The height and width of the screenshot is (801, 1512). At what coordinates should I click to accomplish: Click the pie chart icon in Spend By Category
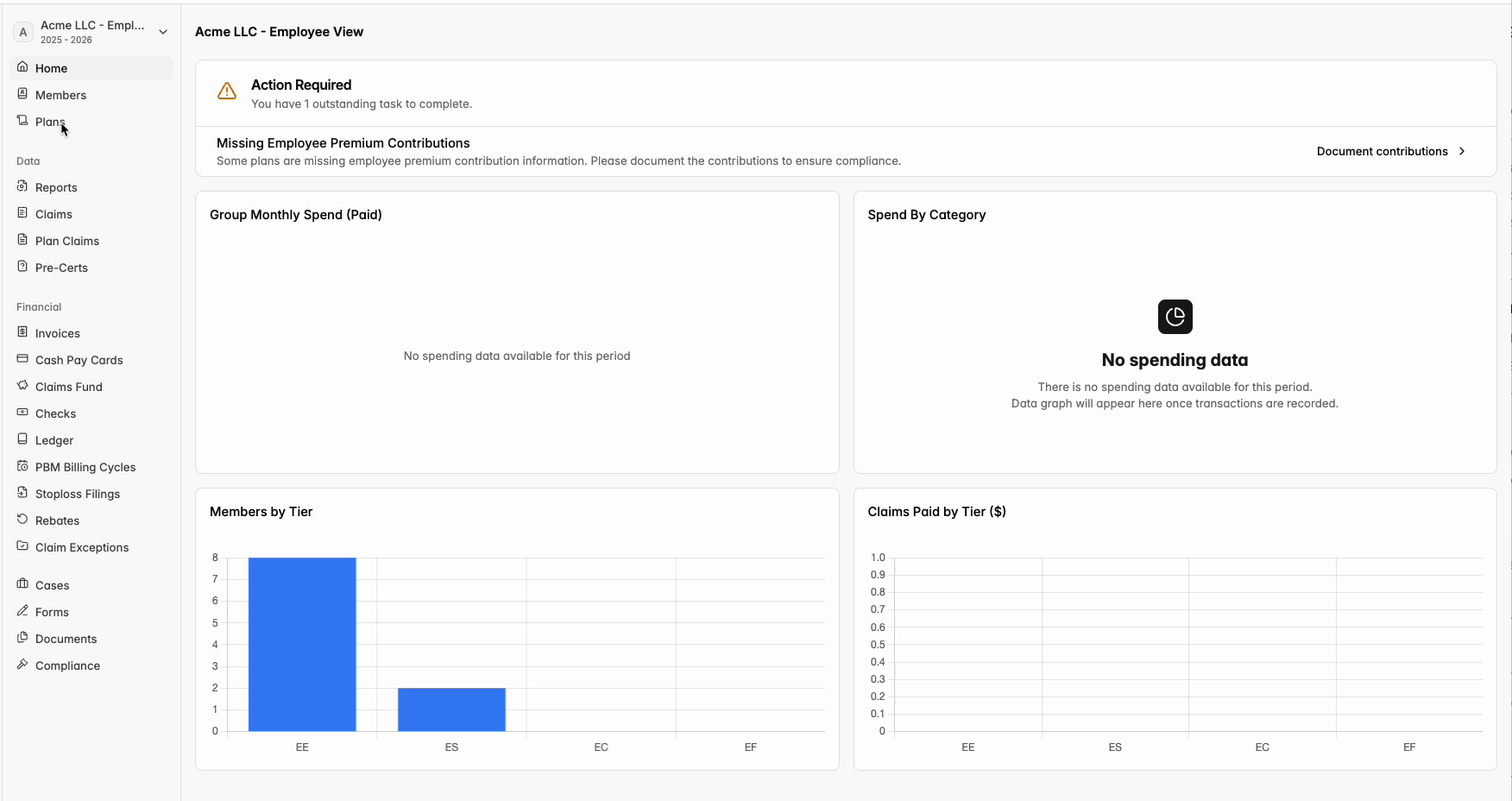pyautogui.click(x=1175, y=317)
